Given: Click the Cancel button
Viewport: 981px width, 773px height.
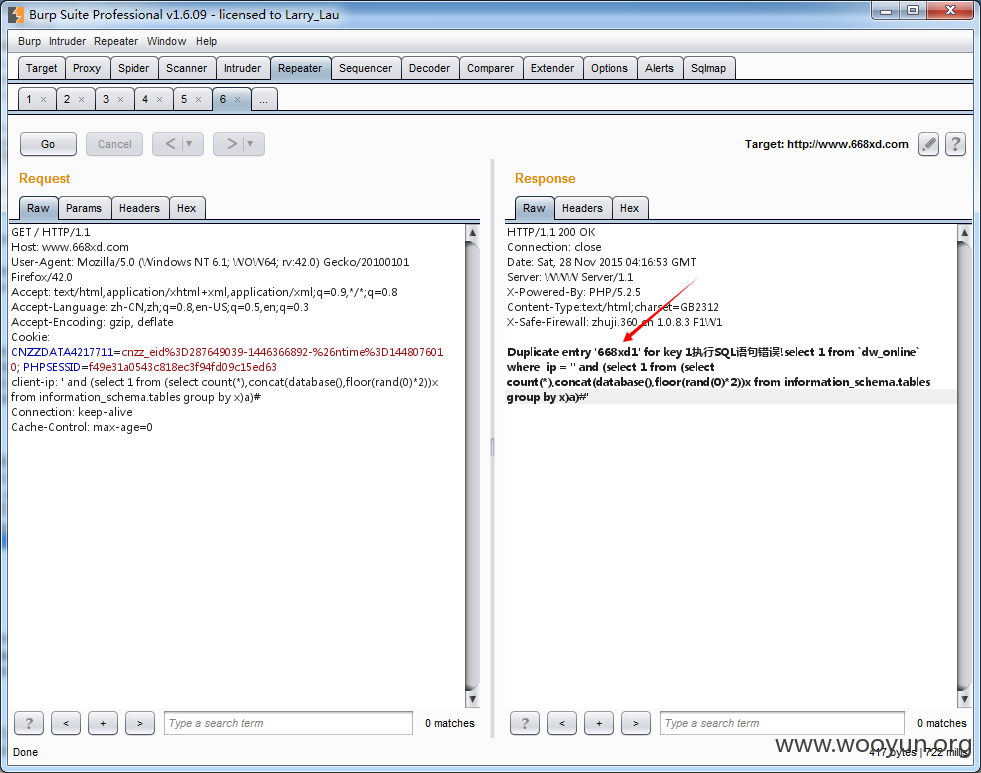Looking at the screenshot, I should click(114, 144).
